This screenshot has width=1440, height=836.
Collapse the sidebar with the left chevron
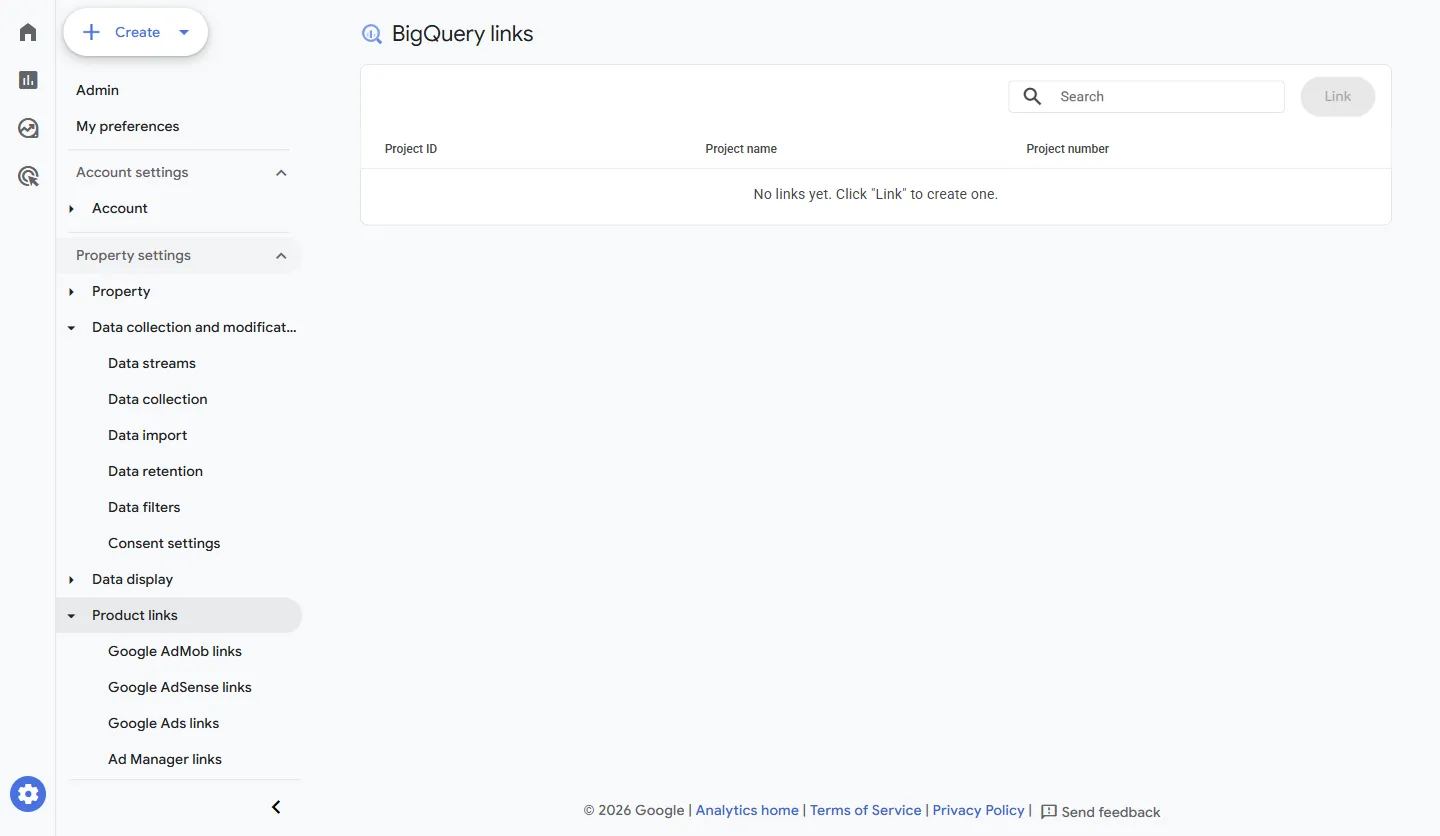(x=277, y=807)
